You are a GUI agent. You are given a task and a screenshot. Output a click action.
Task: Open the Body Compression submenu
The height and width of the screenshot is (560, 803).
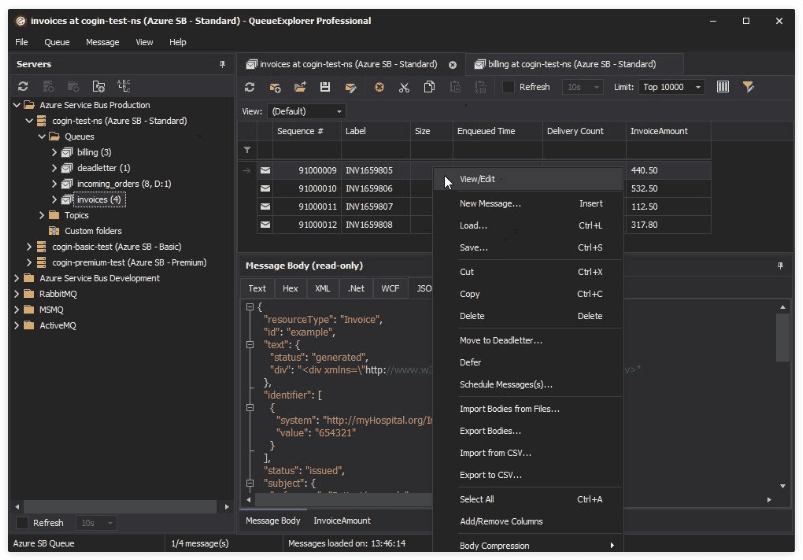[528, 545]
